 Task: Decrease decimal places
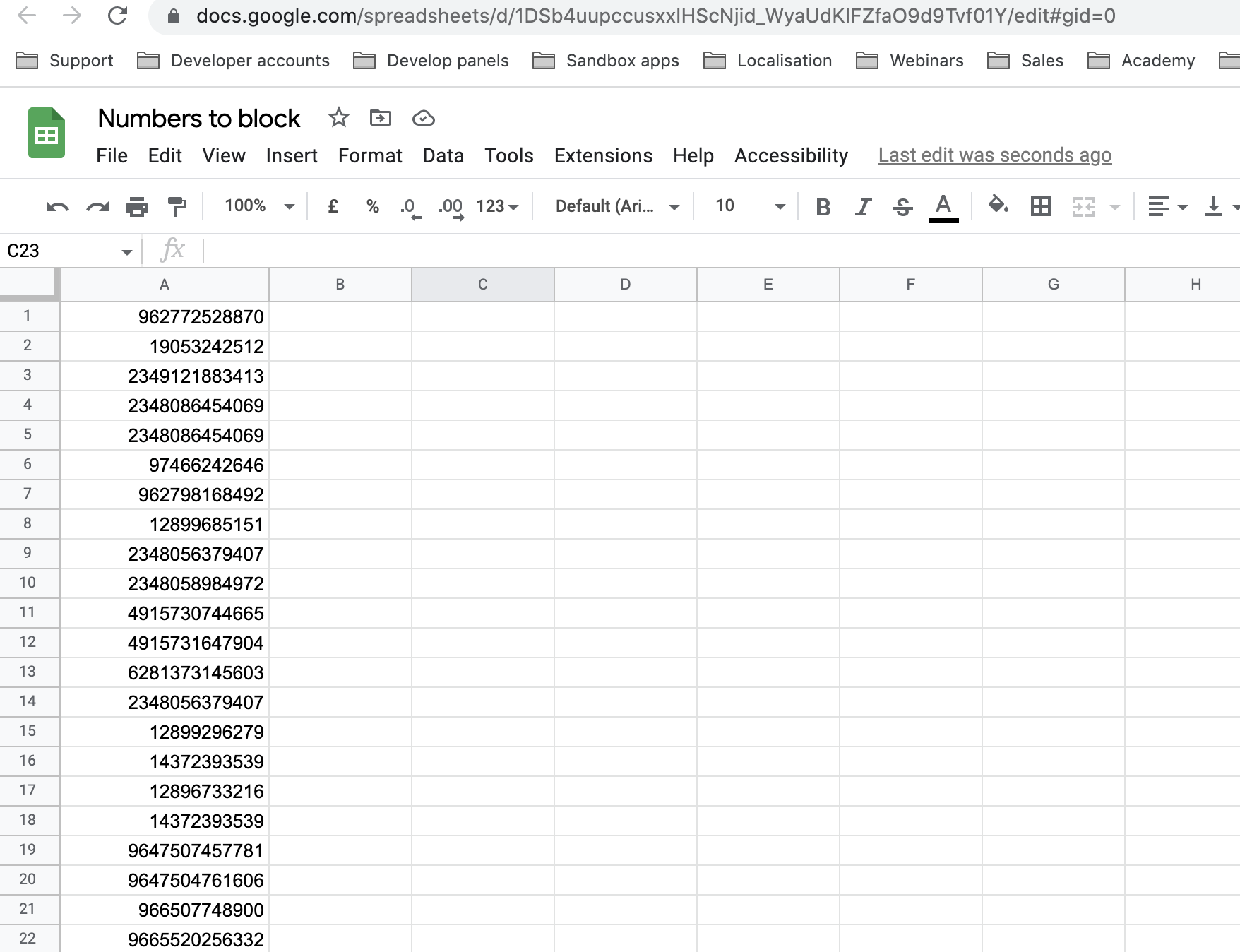410,208
